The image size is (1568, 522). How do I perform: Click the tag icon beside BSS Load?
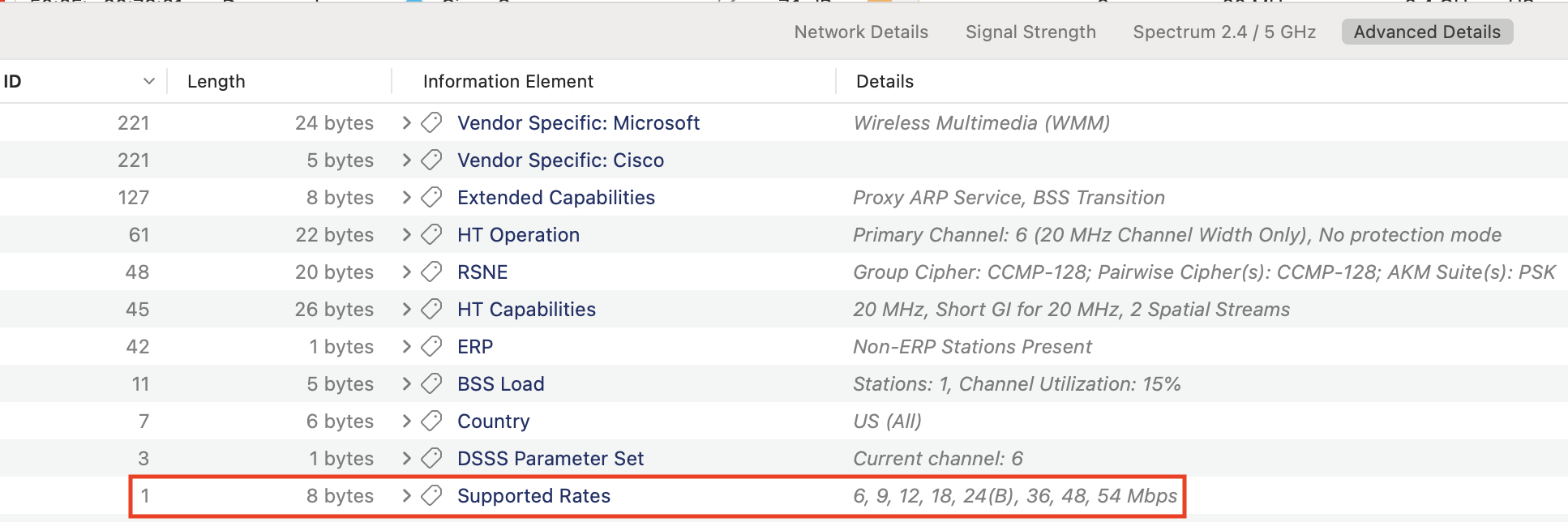[432, 383]
